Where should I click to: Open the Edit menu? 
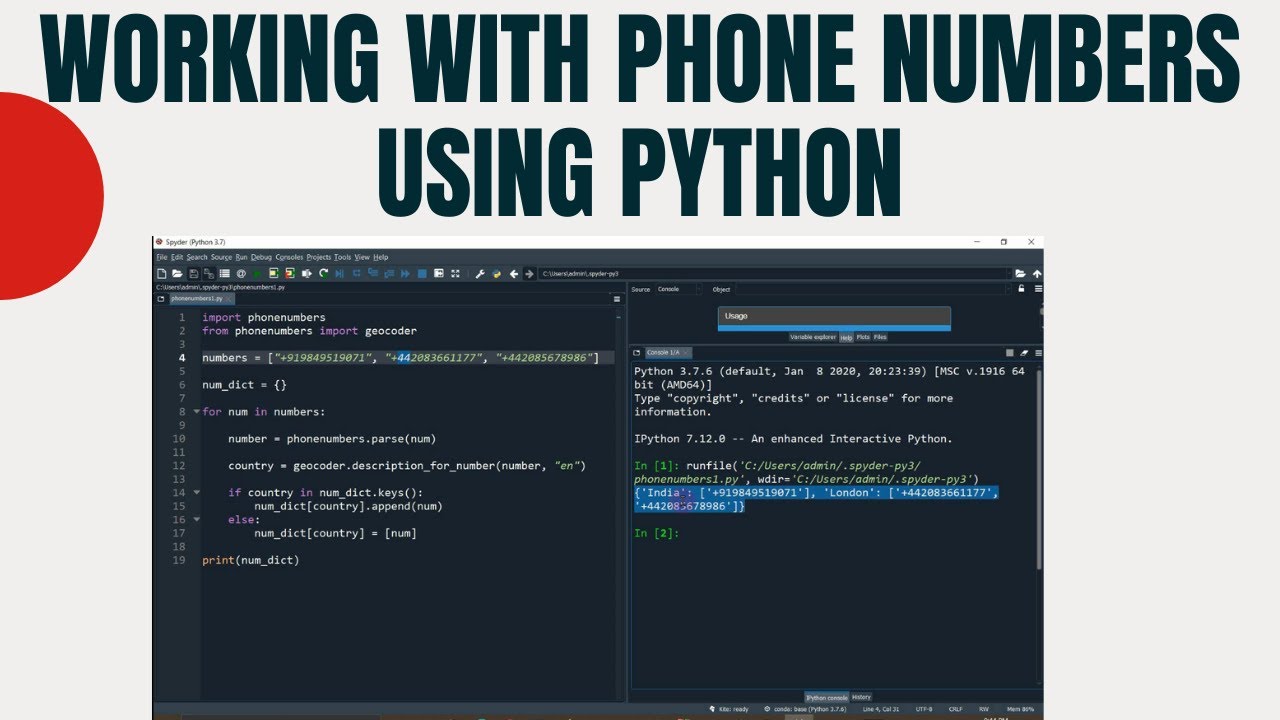(176, 257)
